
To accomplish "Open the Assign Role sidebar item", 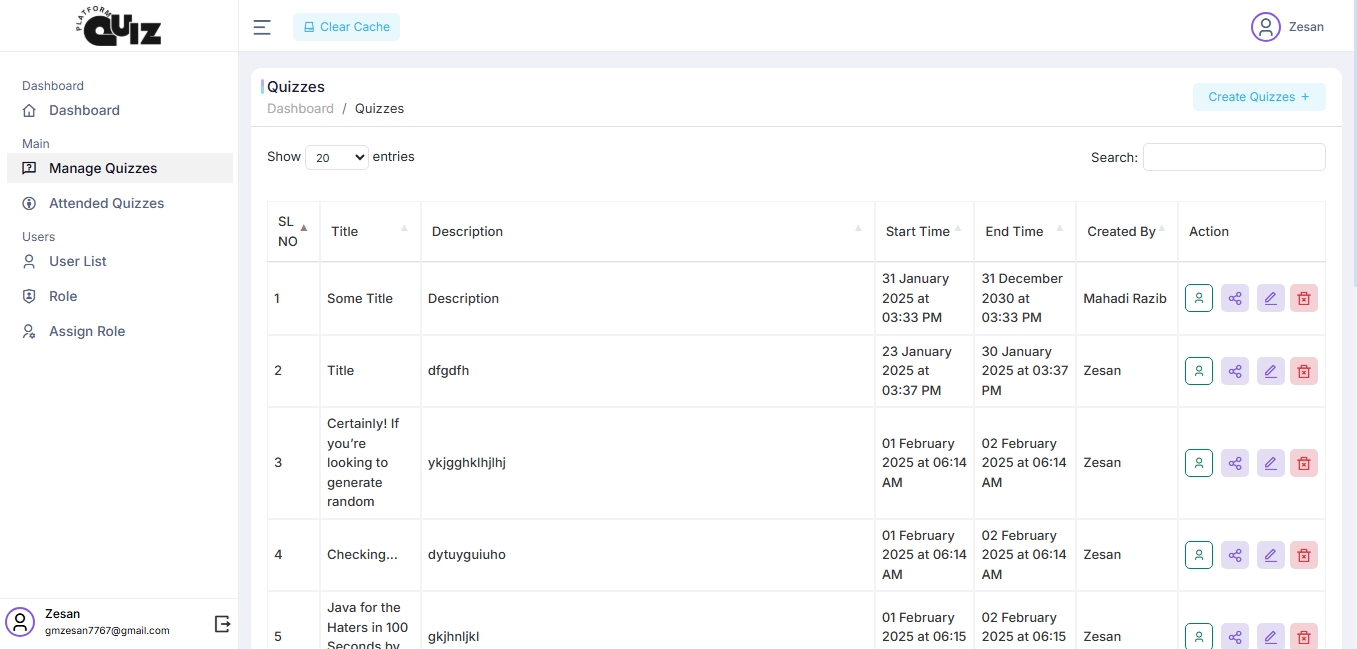I will point(87,331).
